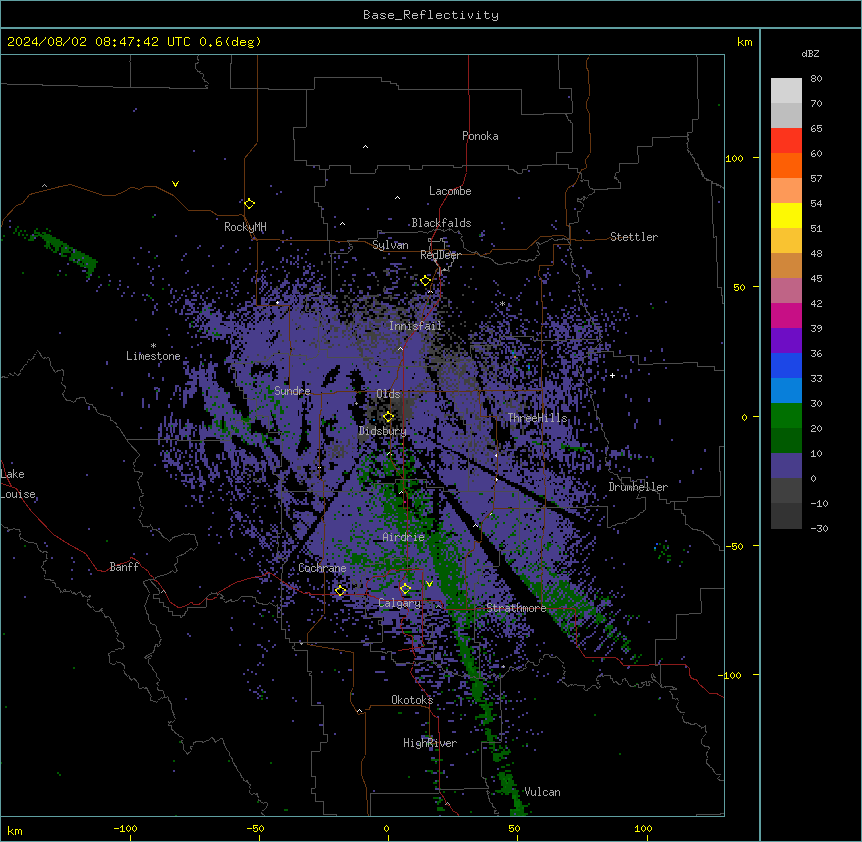Click the white caret marker below Innisfail
The width and height of the screenshot is (862, 842).
[x=400, y=349]
